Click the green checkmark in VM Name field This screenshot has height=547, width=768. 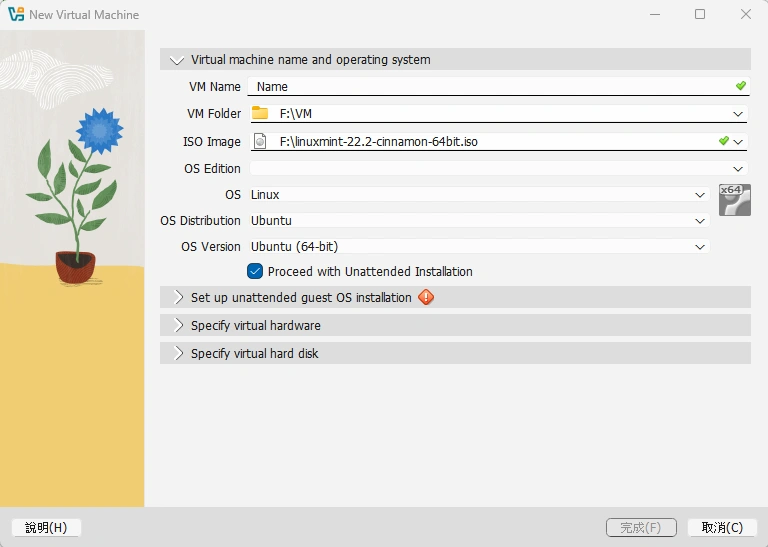point(740,87)
